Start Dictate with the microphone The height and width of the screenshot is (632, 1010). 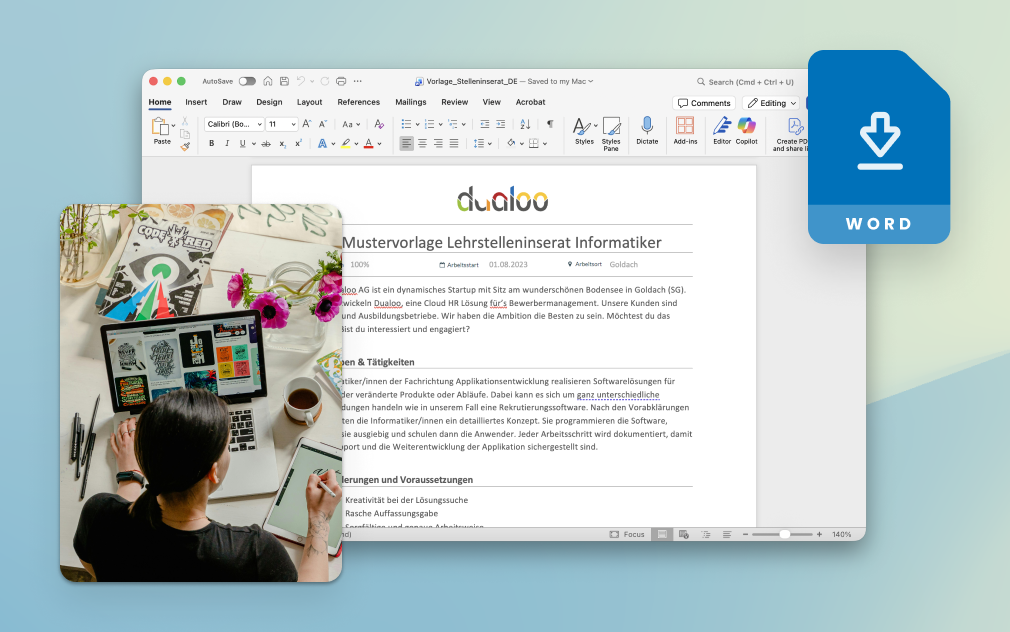coord(647,131)
